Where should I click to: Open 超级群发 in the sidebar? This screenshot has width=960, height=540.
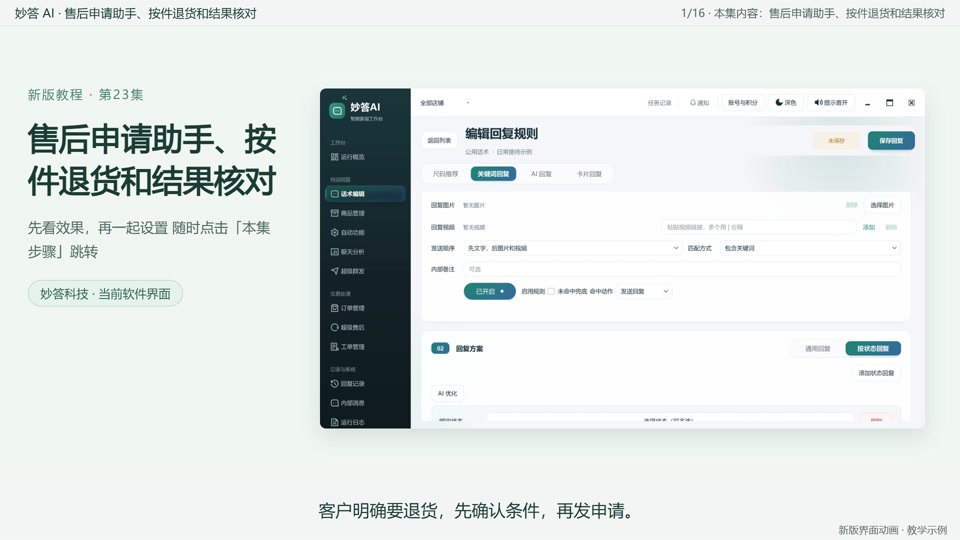pyautogui.click(x=347, y=271)
